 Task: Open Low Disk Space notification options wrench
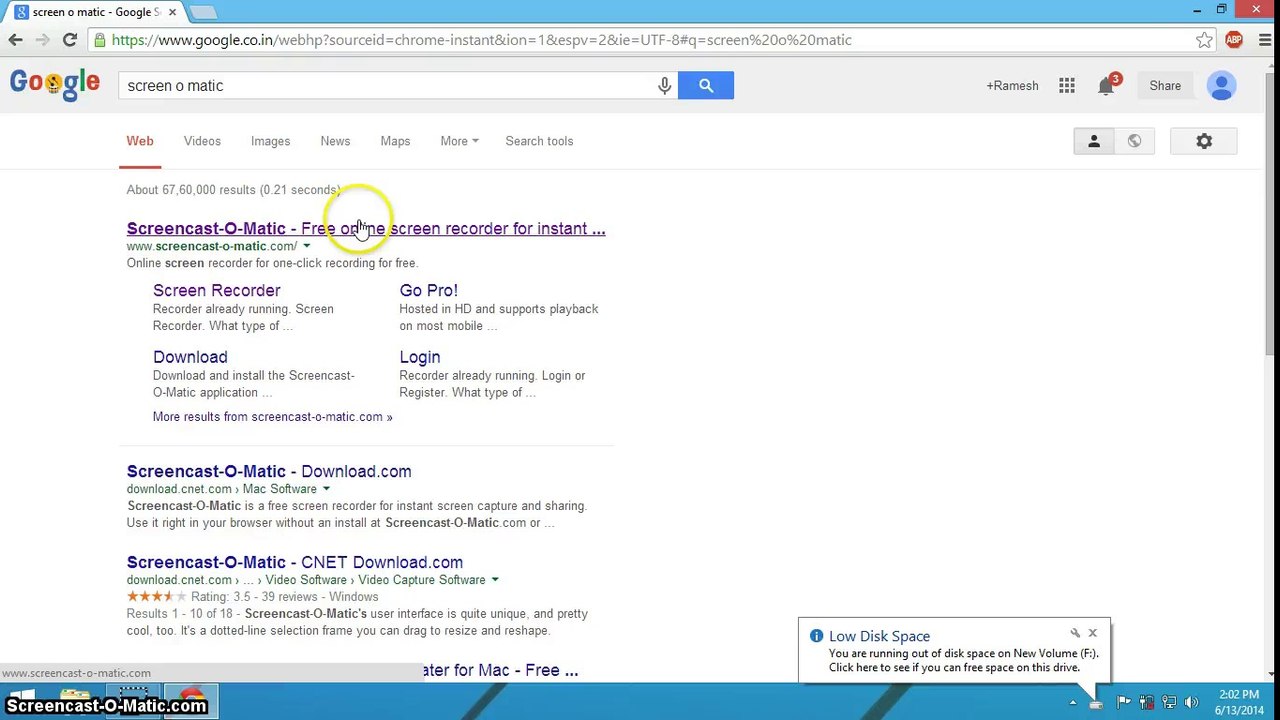[1075, 633]
